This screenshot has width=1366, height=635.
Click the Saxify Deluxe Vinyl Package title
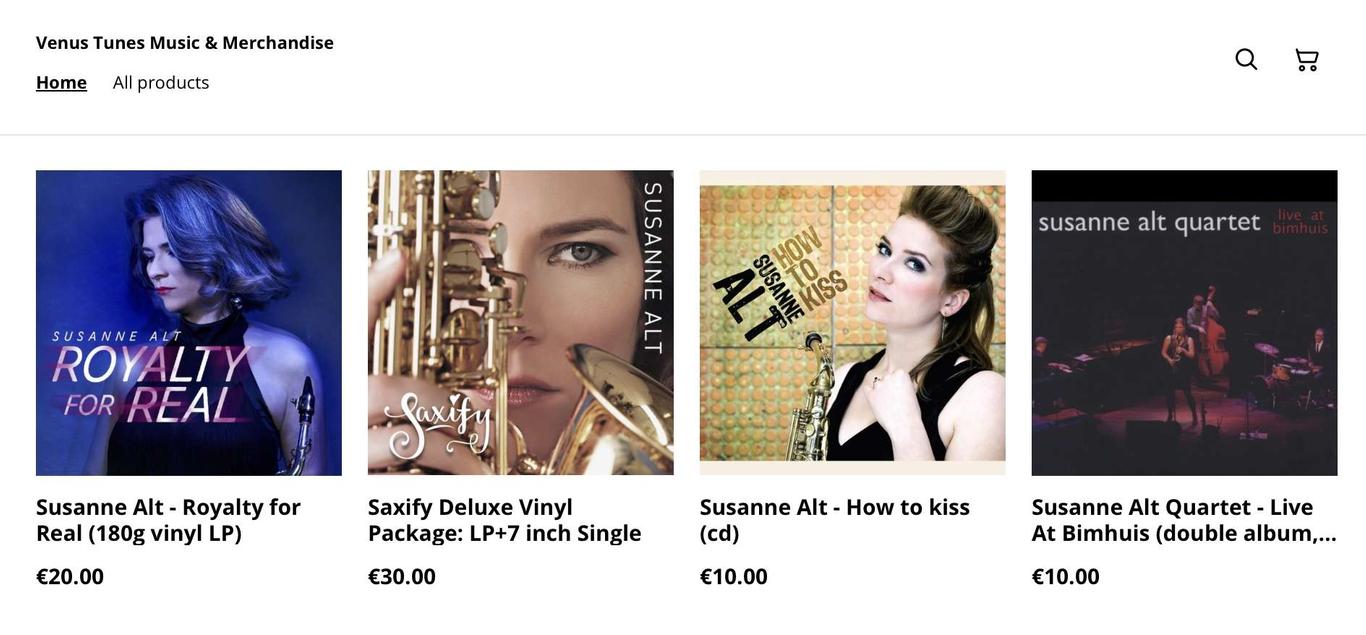click(x=505, y=520)
